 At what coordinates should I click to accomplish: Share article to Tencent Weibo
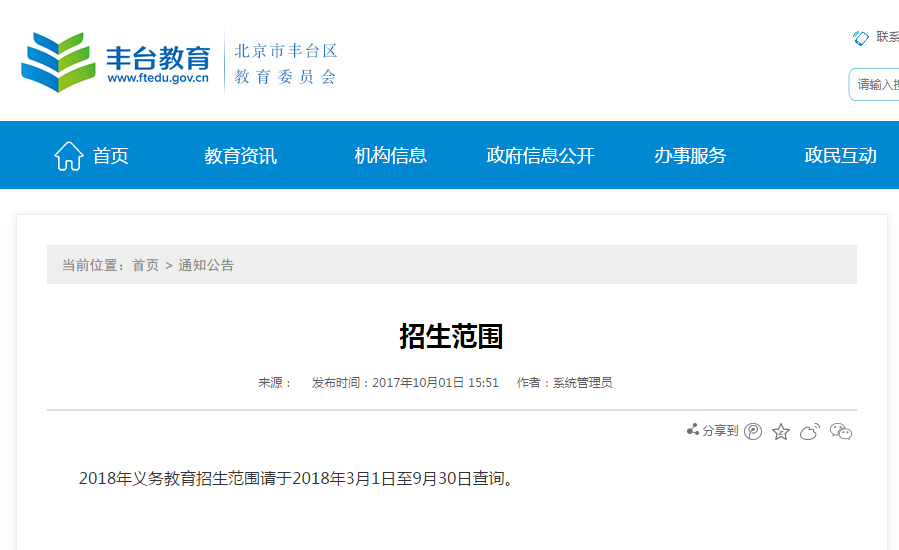(x=753, y=431)
